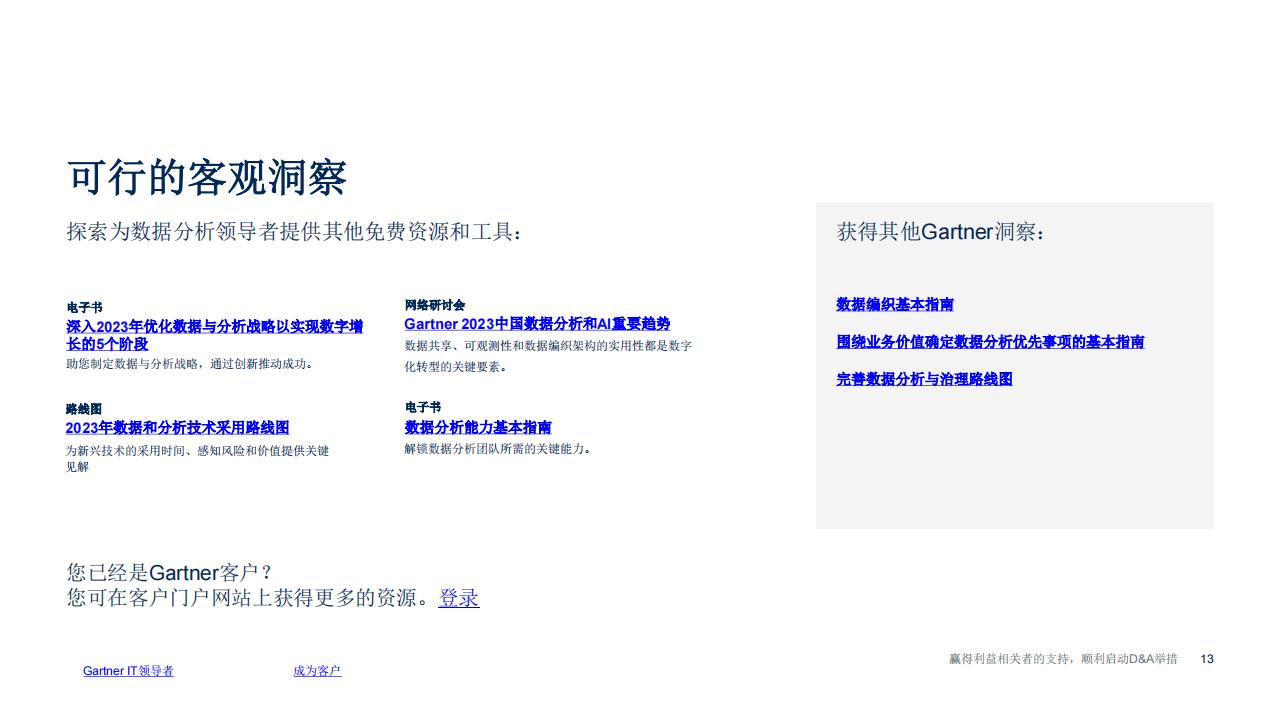The height and width of the screenshot is (720, 1278).
Task: Open the 2023年数据和分析技术采用路线图 link
Action: coord(177,428)
